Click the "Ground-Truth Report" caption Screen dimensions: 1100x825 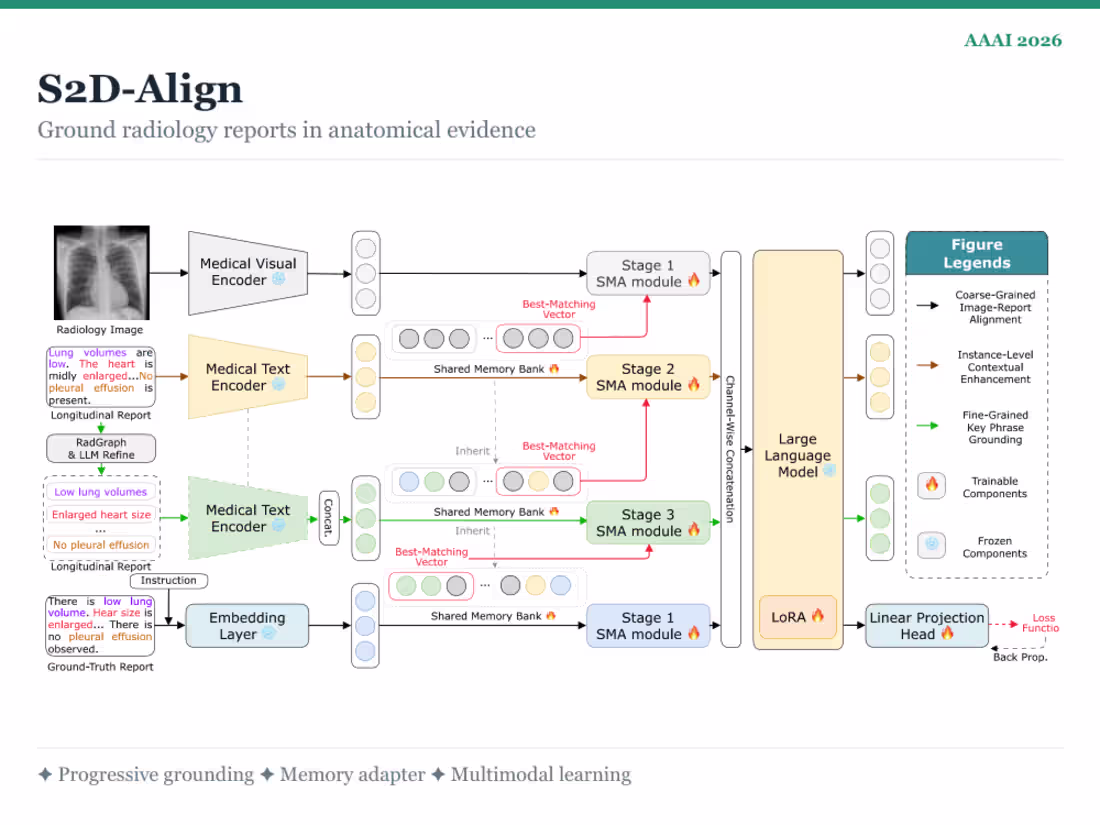coord(100,666)
